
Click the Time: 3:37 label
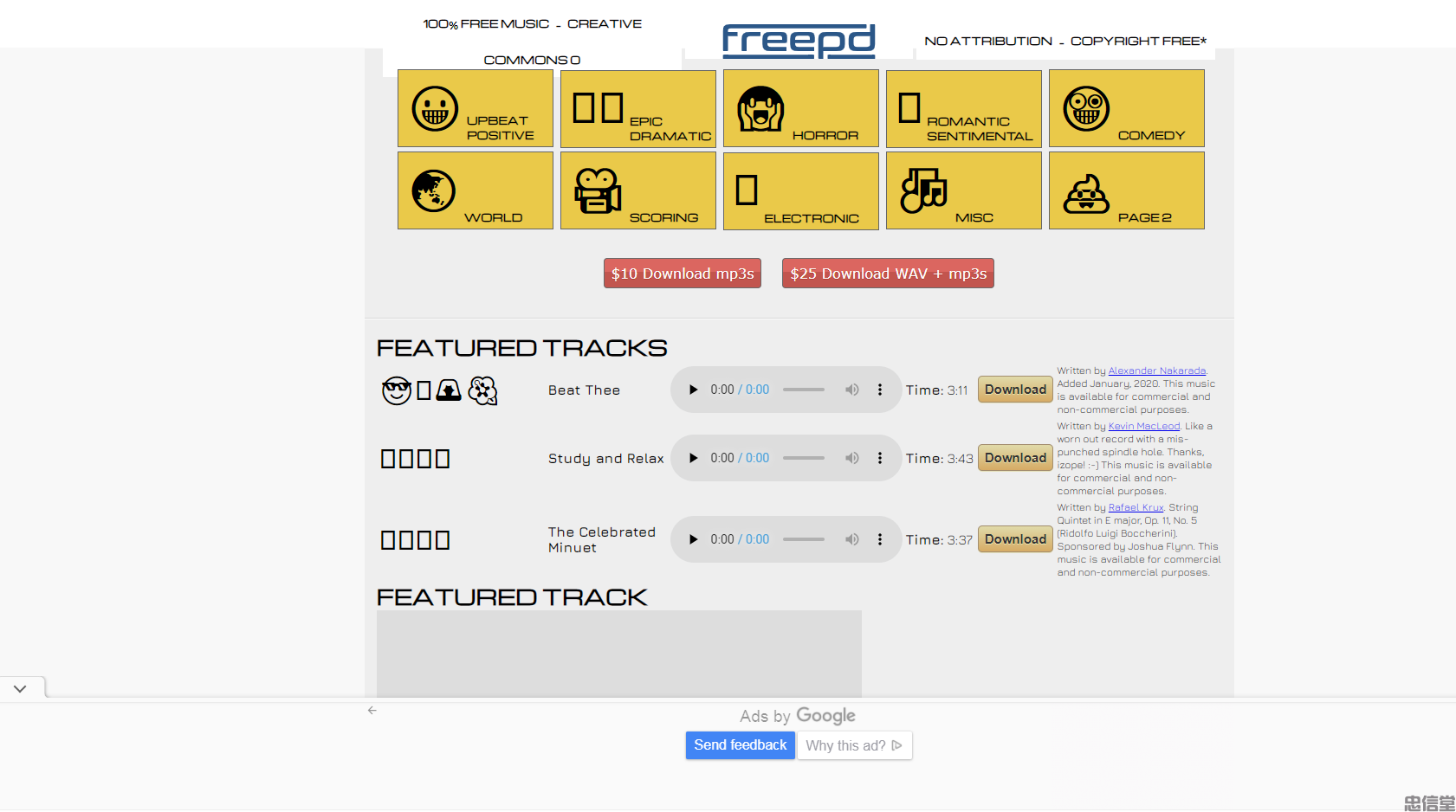940,540
